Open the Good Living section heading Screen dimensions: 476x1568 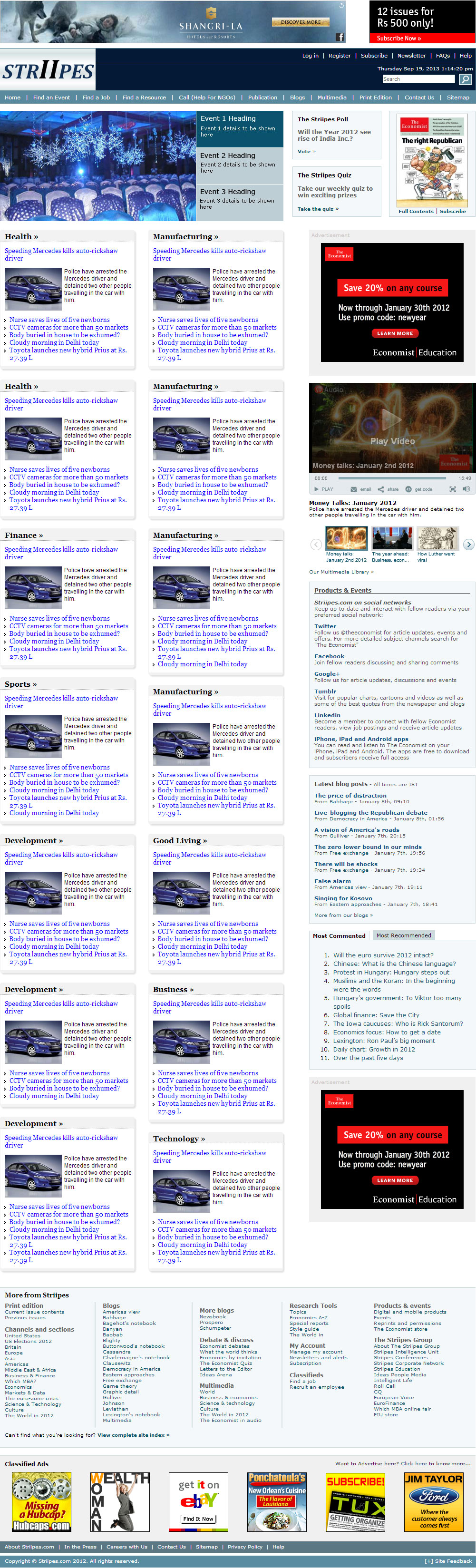pos(180,841)
